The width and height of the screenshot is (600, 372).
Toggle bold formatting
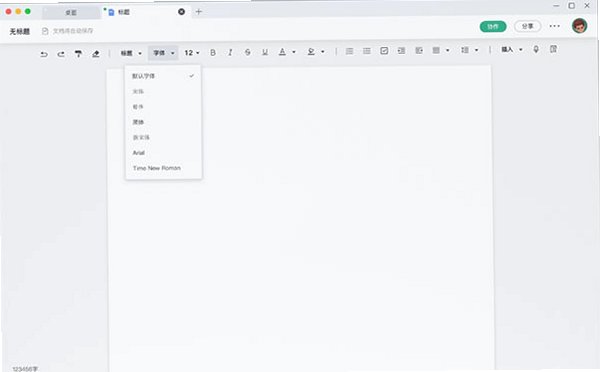click(213, 52)
